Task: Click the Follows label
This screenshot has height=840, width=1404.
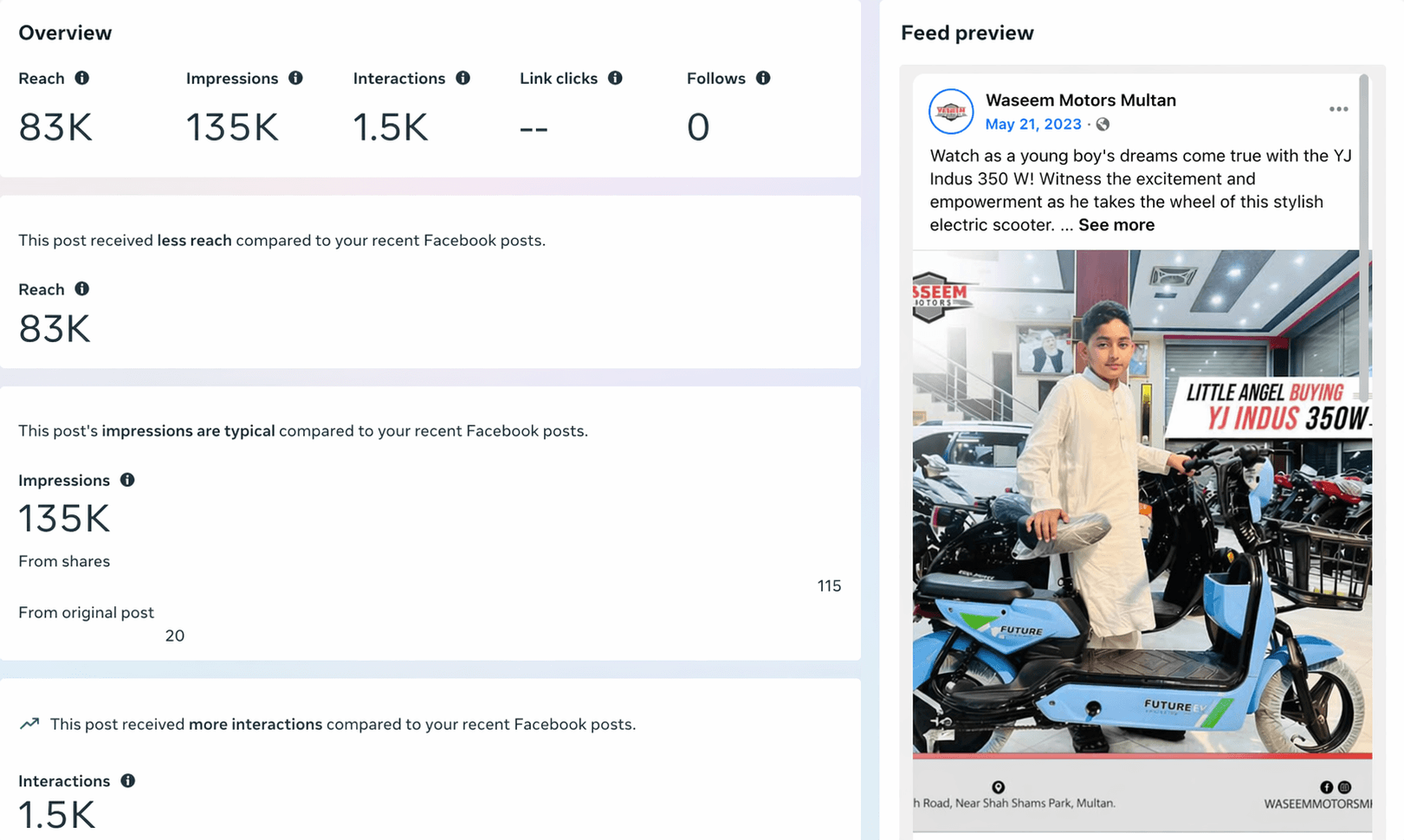Action: pos(716,79)
